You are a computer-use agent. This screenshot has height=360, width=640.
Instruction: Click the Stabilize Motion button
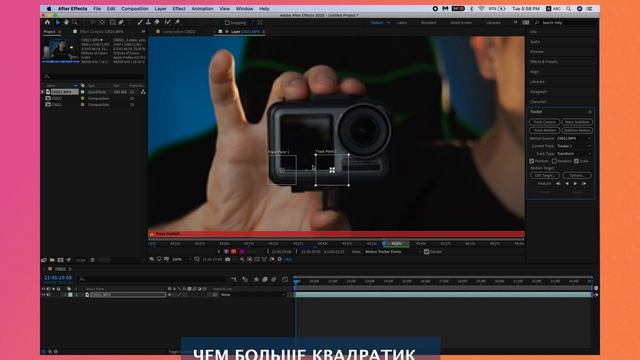pyautogui.click(x=577, y=131)
